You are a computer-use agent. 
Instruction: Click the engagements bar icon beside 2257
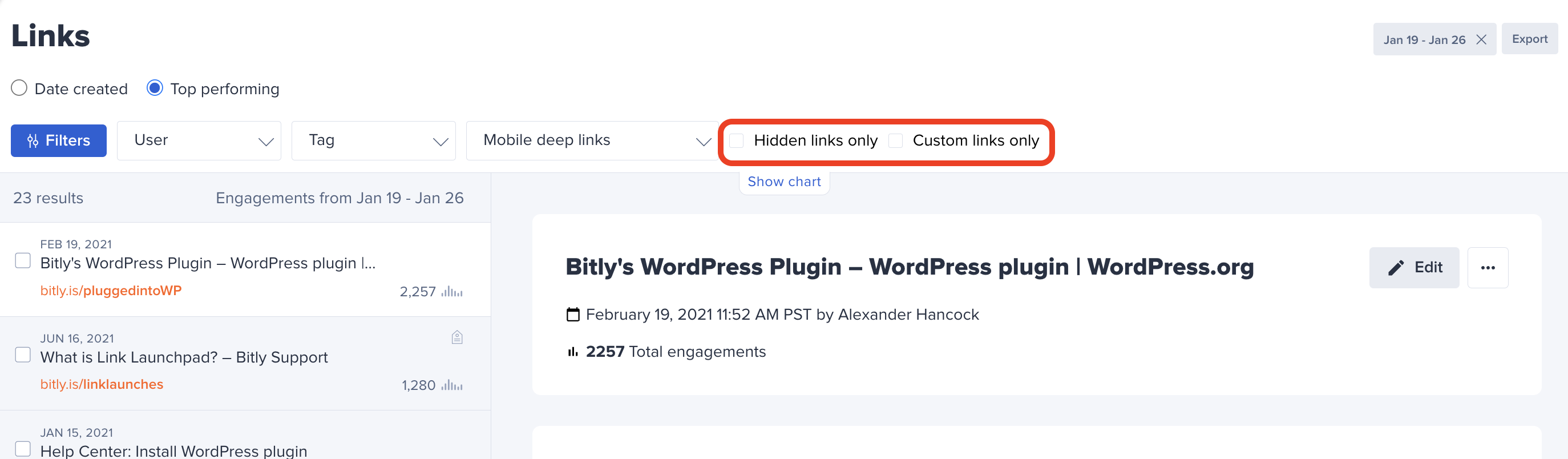[572, 352]
